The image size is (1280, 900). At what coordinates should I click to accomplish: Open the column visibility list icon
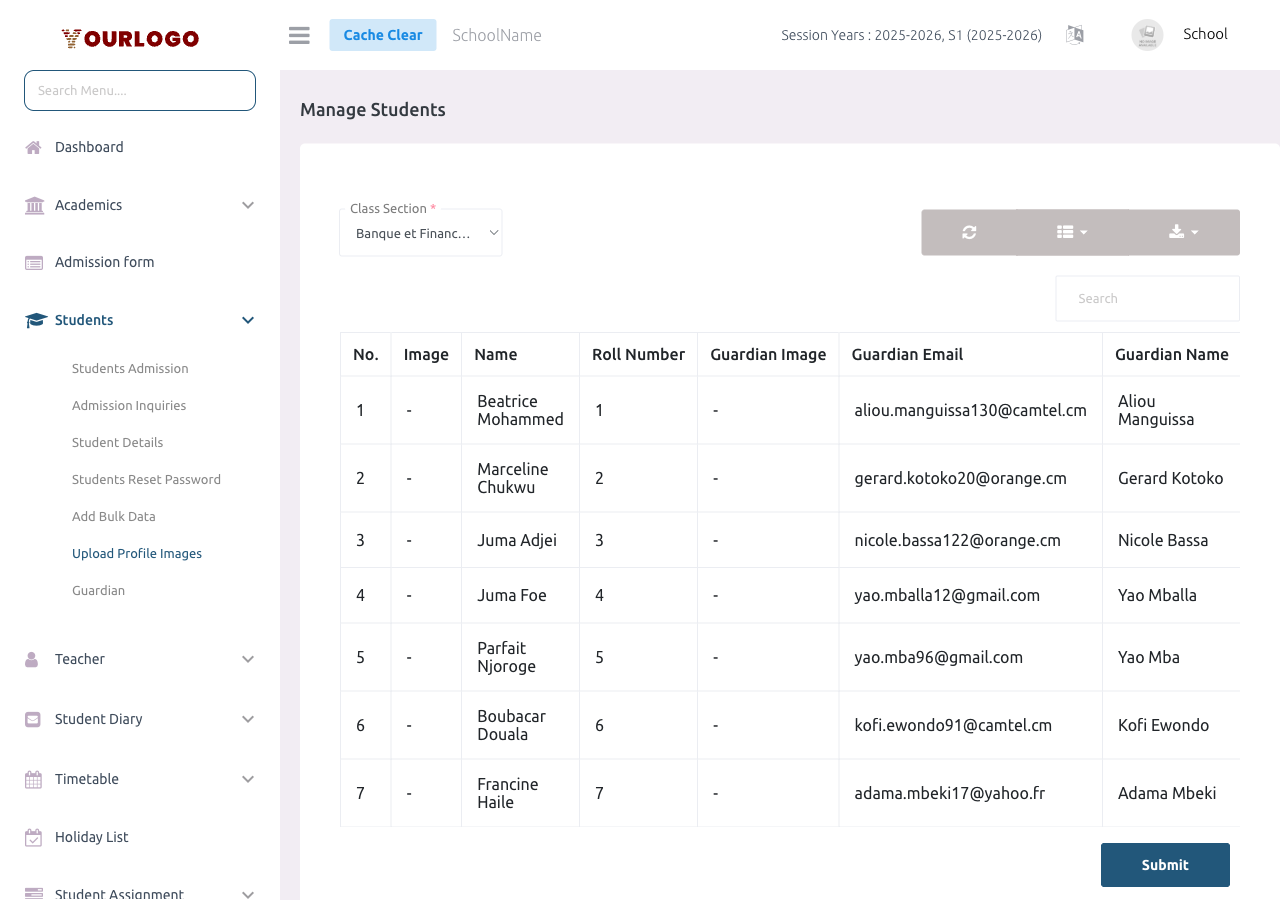tap(1070, 231)
